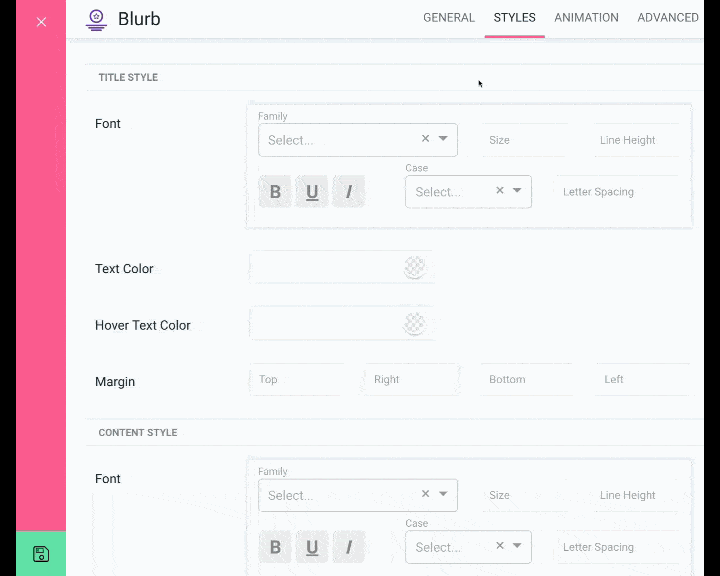Clear the Content Style font family selection
720x576 pixels.
pos(426,493)
